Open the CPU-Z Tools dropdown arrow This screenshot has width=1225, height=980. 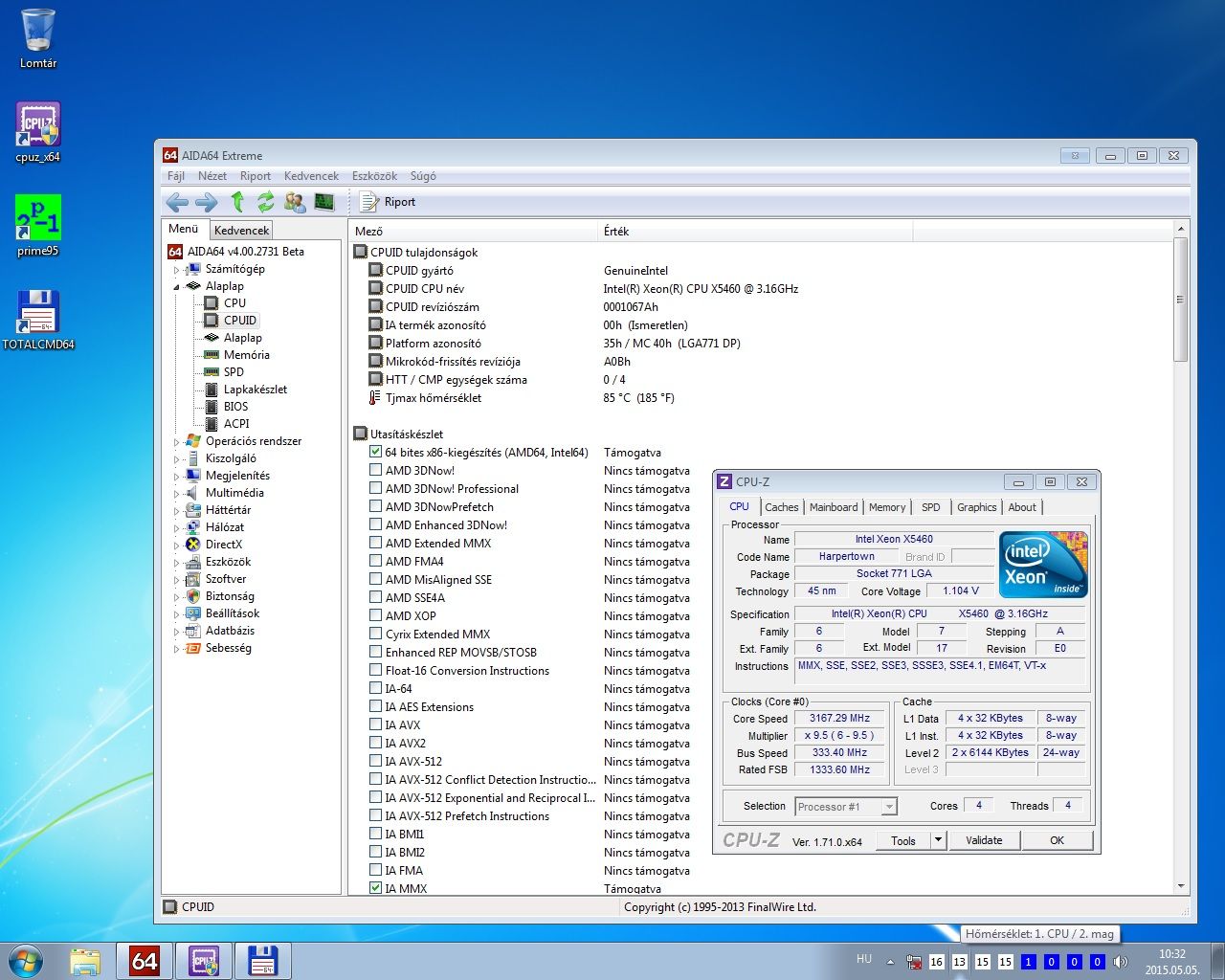(x=938, y=840)
